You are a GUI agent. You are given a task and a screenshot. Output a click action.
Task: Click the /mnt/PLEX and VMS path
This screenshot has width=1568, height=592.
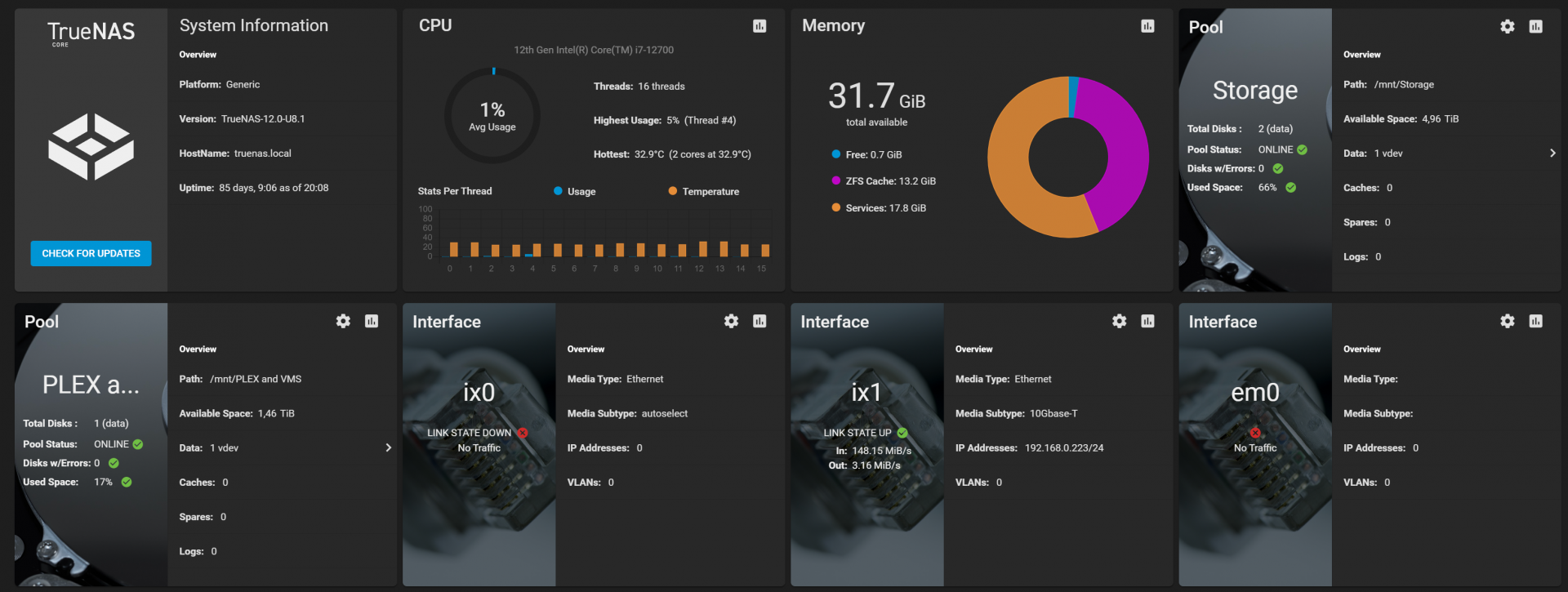click(x=256, y=380)
